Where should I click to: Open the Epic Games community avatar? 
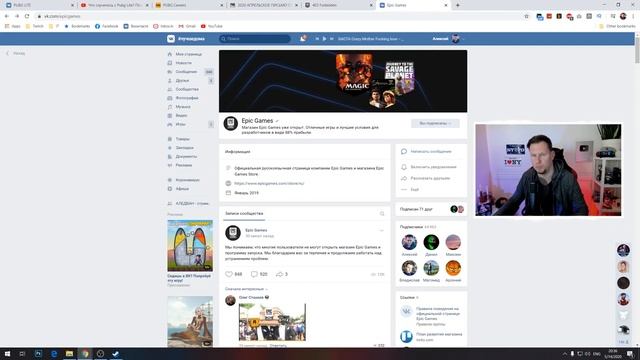231,123
